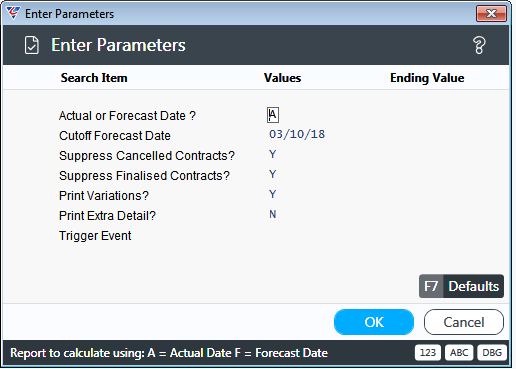Click the OK button
Viewport: 516px width, 369px height.
374,322
